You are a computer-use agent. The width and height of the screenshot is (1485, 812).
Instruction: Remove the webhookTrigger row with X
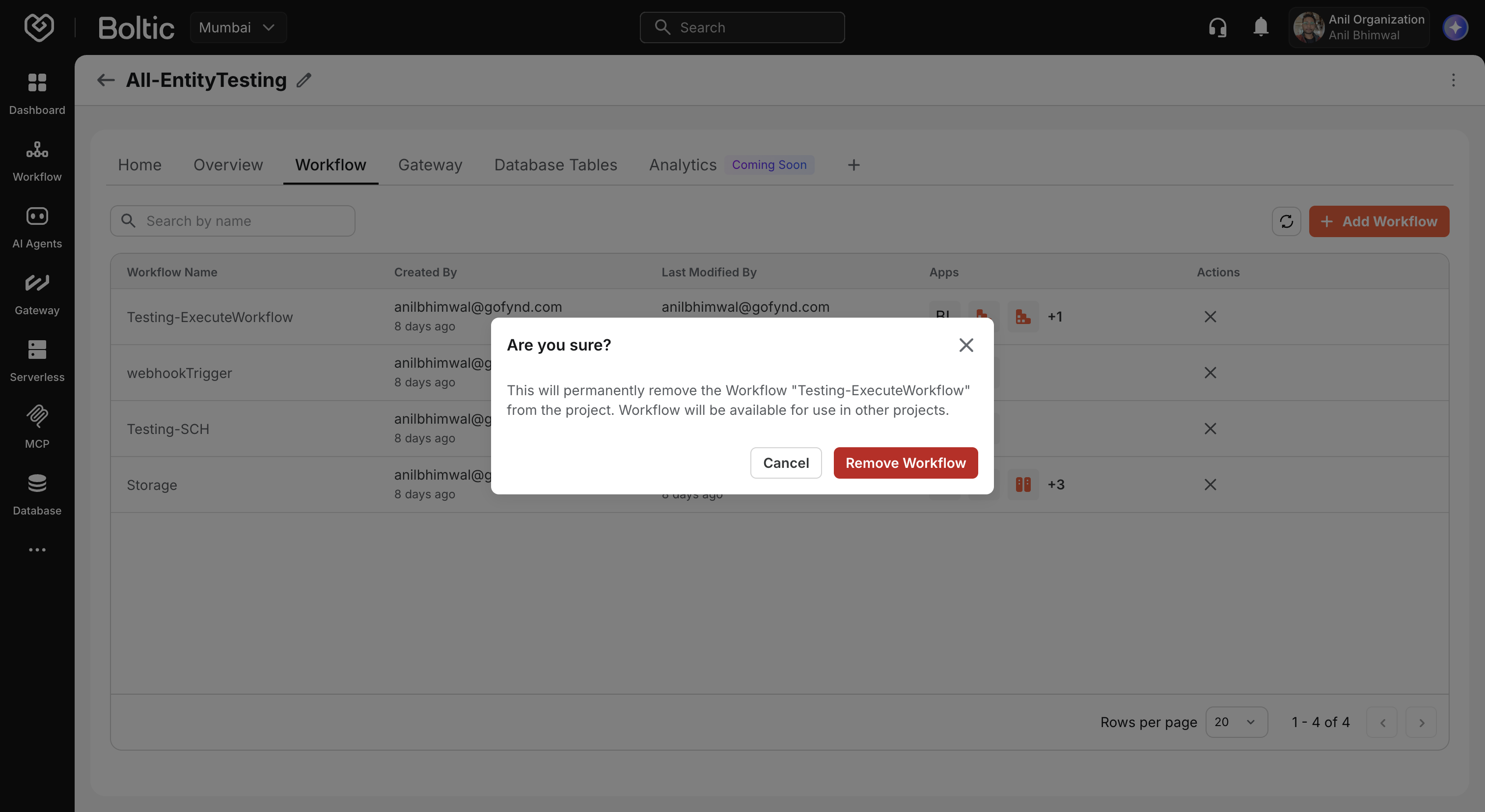click(x=1210, y=372)
